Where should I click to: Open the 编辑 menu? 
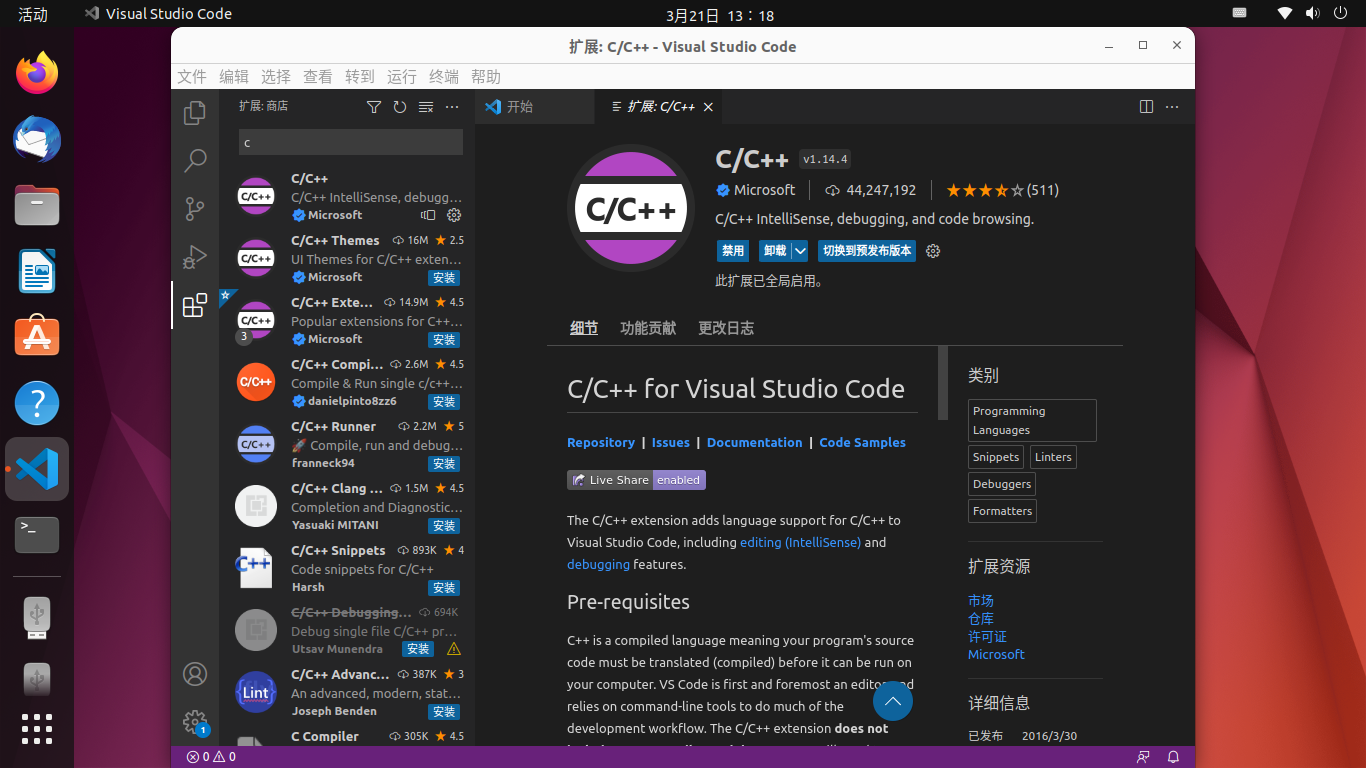tap(234, 77)
